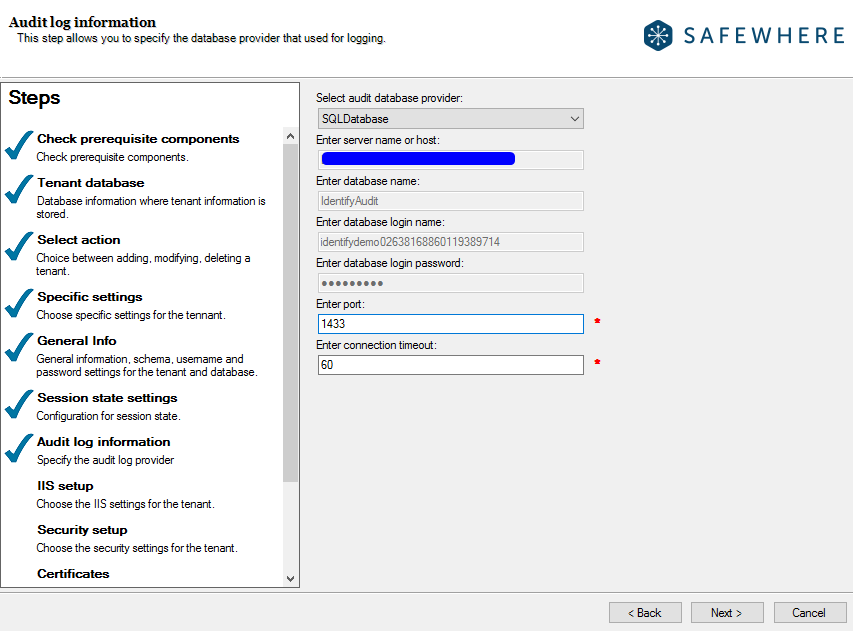Click the checkmark next to Session state settings
The height and width of the screenshot is (631, 853).
click(20, 404)
